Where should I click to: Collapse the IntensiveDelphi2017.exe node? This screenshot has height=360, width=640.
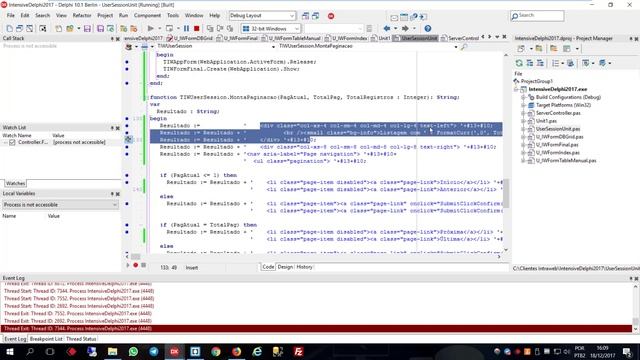pos(516,89)
